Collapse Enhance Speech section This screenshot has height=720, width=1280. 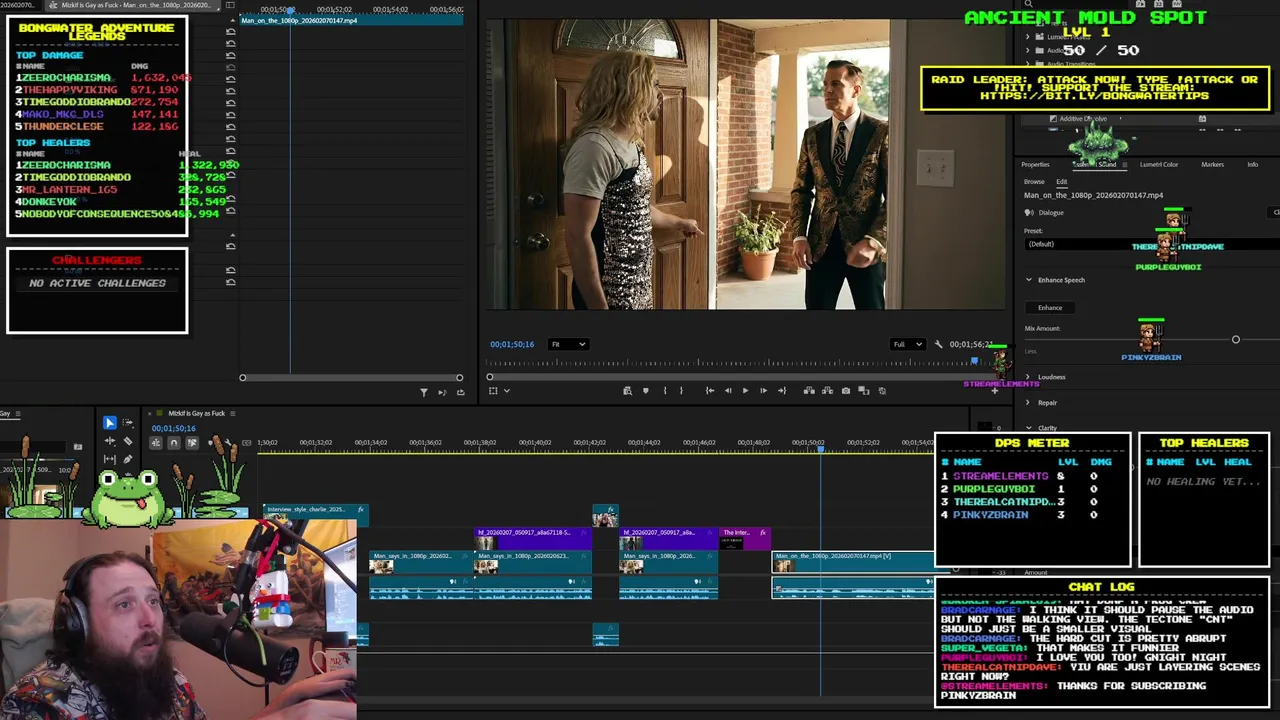tap(1029, 280)
